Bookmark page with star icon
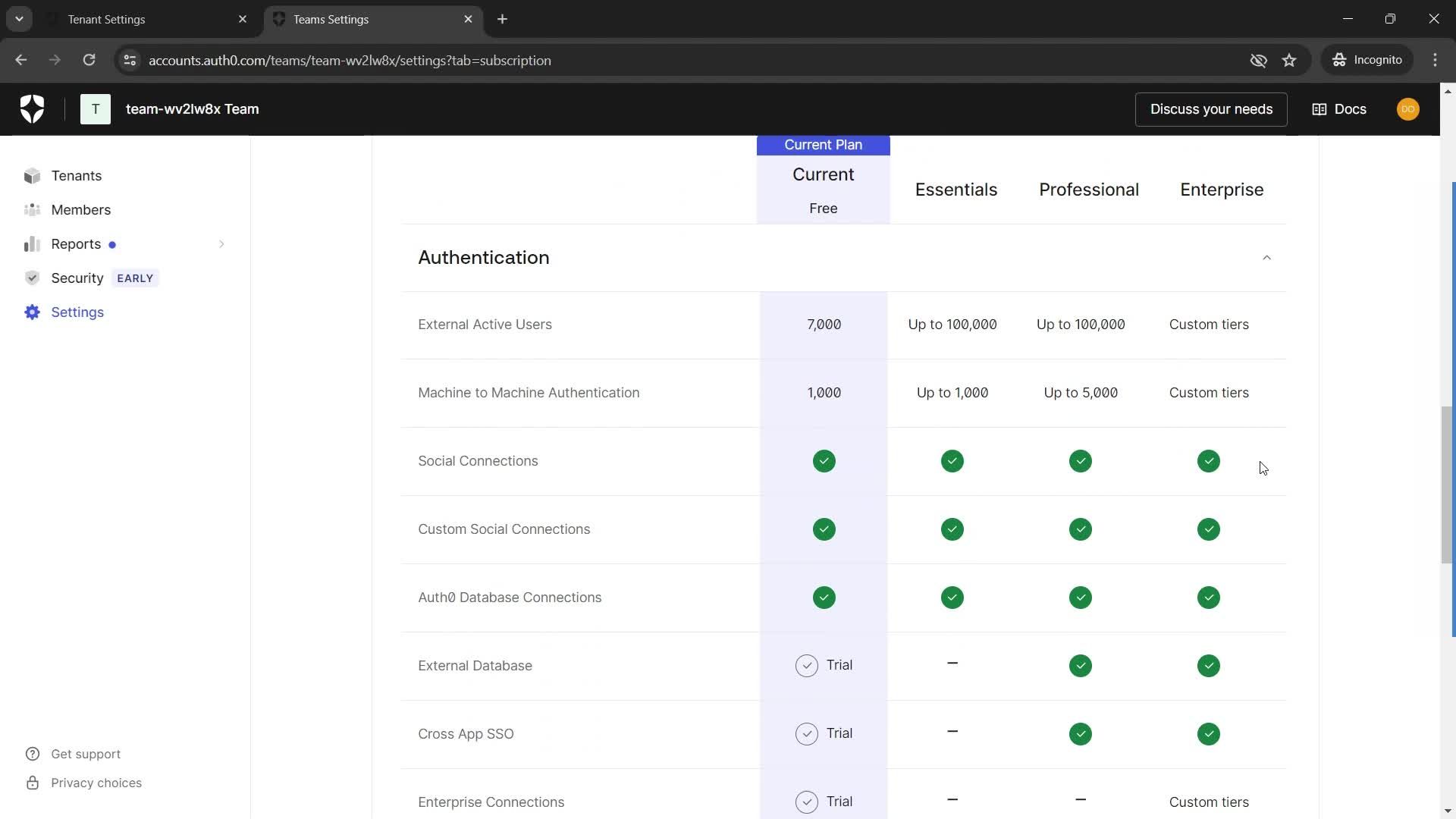Viewport: 1456px width, 819px height. click(1289, 60)
